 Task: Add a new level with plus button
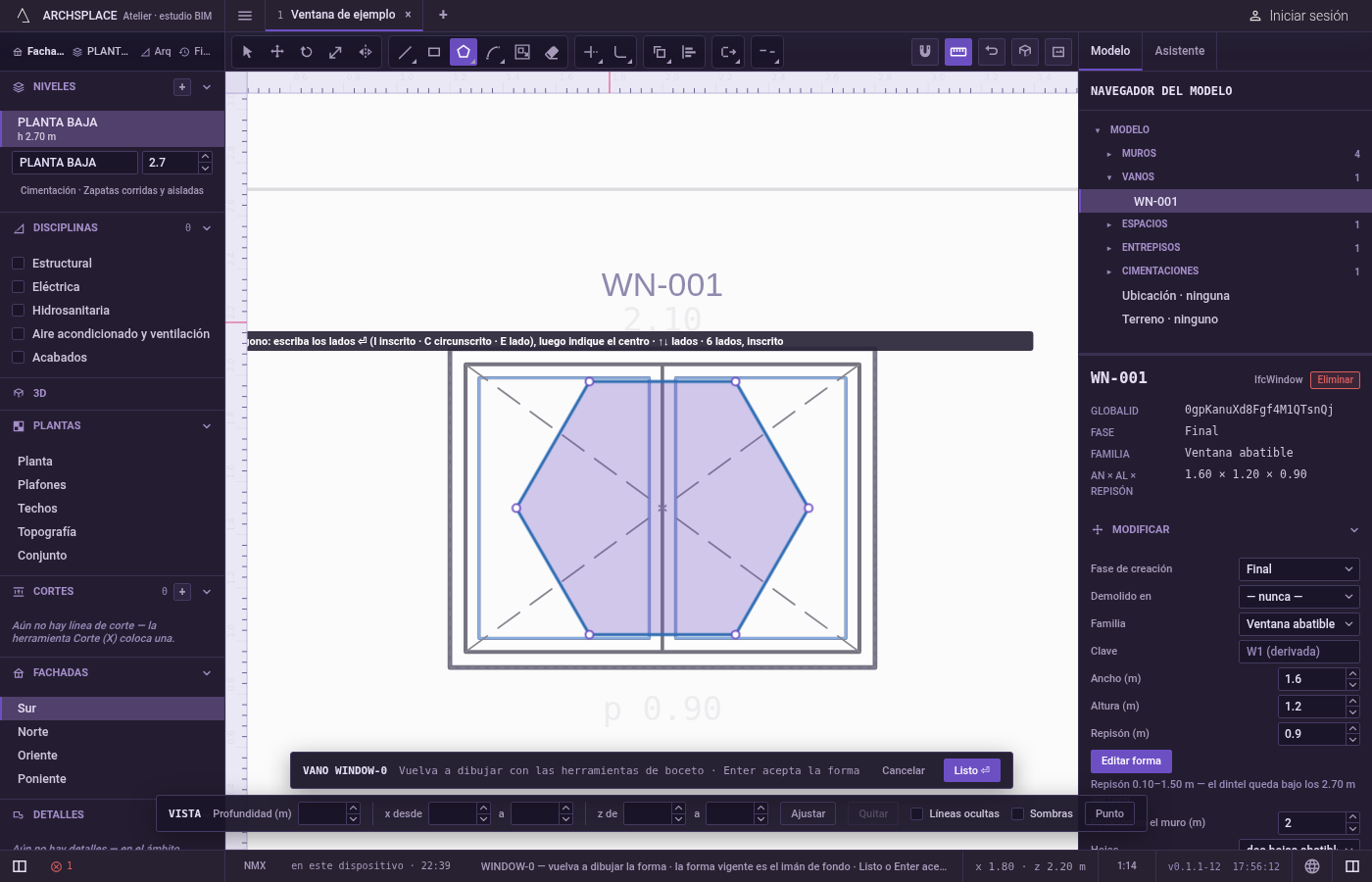coord(182,87)
